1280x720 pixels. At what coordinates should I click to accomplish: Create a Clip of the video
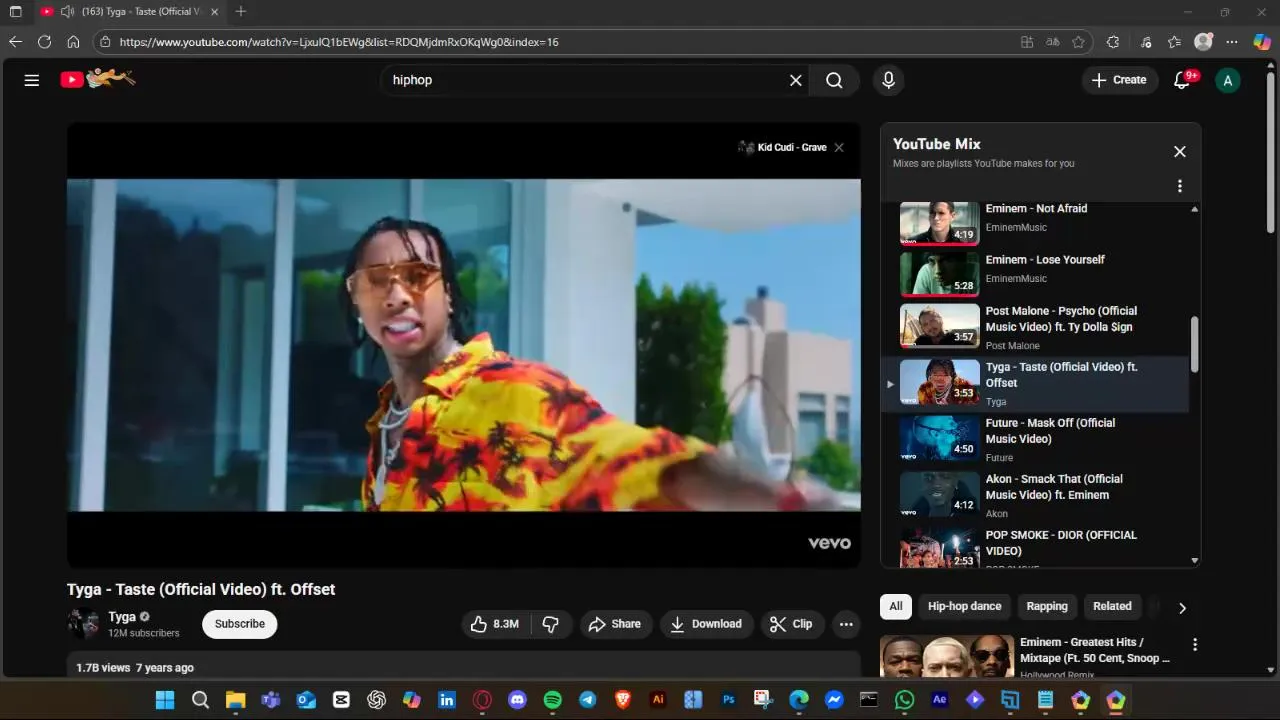(x=791, y=624)
